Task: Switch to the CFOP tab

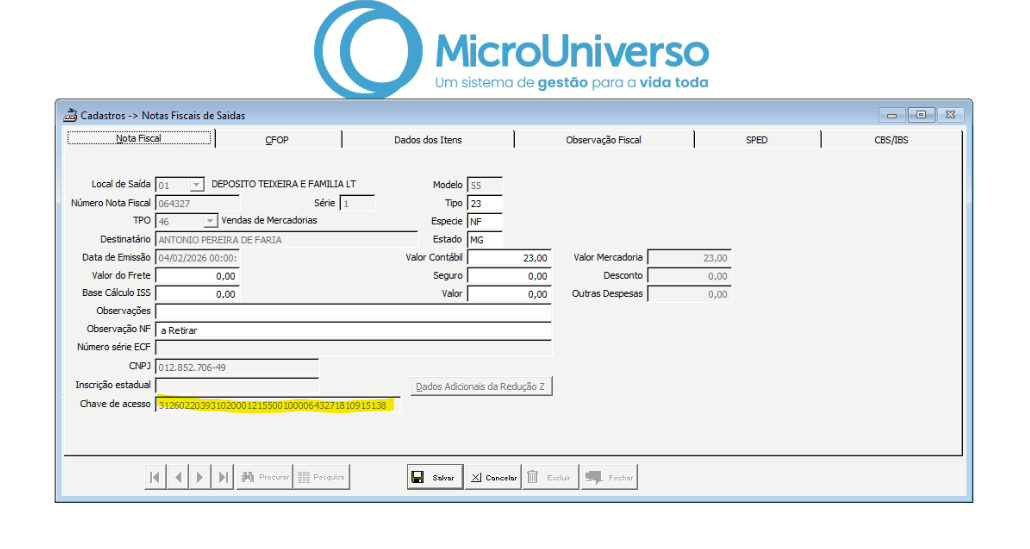Action: coord(277,140)
